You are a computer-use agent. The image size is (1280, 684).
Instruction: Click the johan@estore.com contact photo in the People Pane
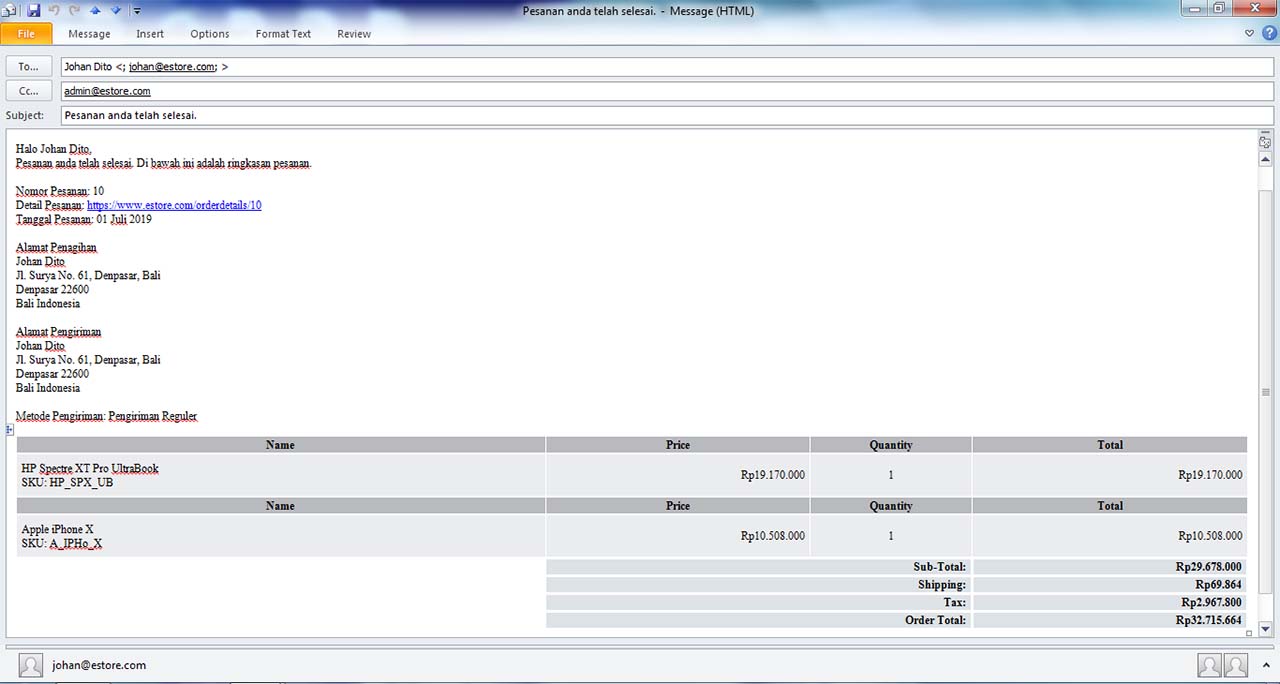[31, 665]
